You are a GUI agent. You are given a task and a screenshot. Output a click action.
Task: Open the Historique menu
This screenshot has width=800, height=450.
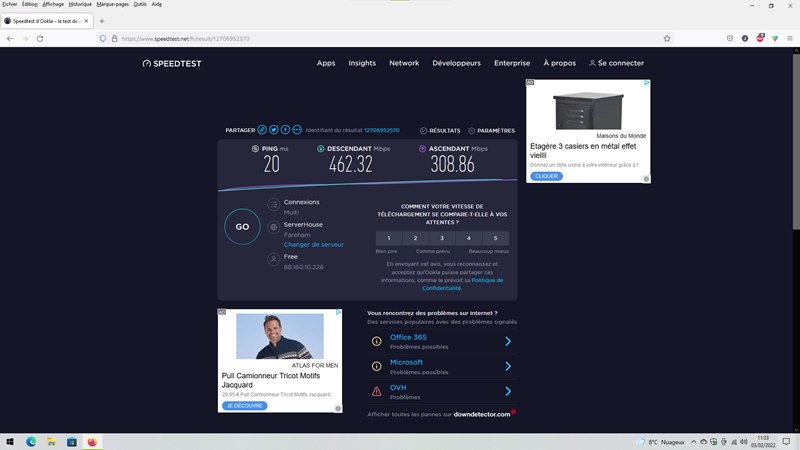point(80,4)
